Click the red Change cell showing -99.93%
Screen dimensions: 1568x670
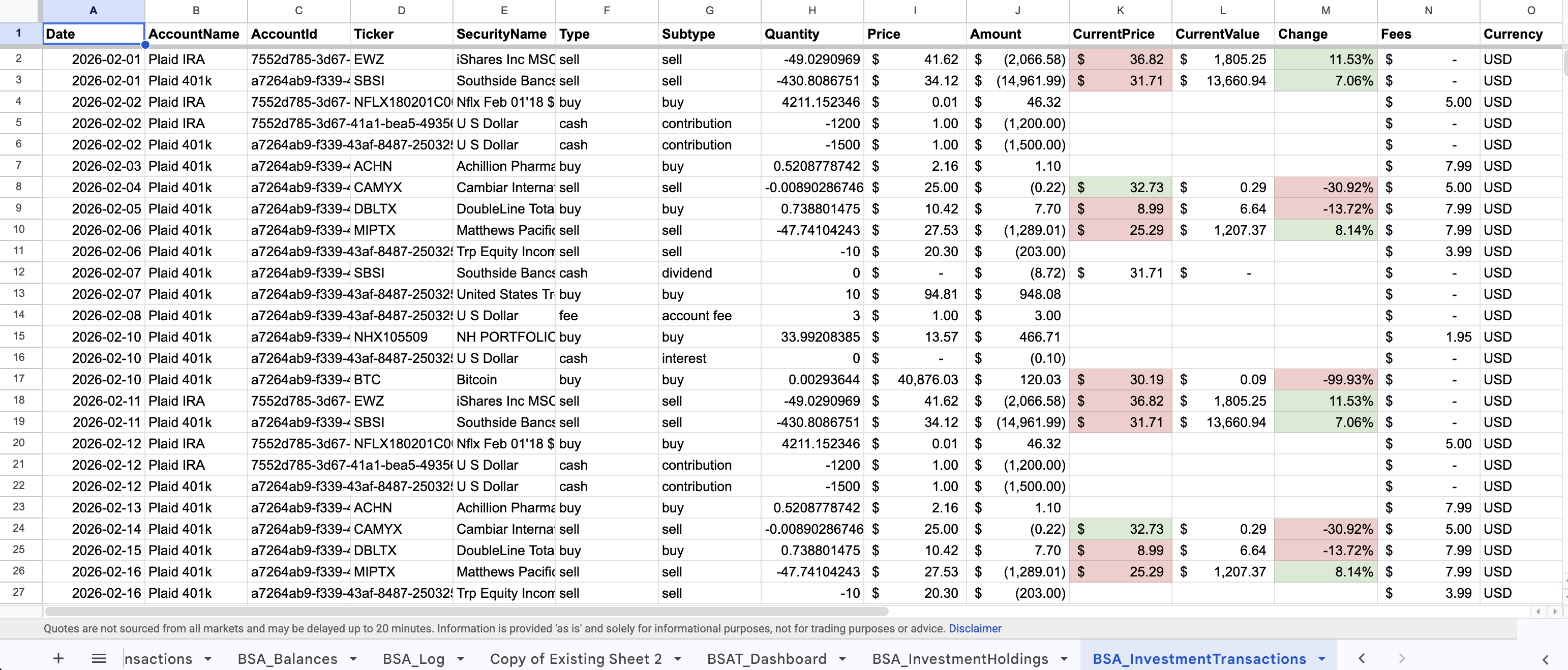coord(1326,379)
